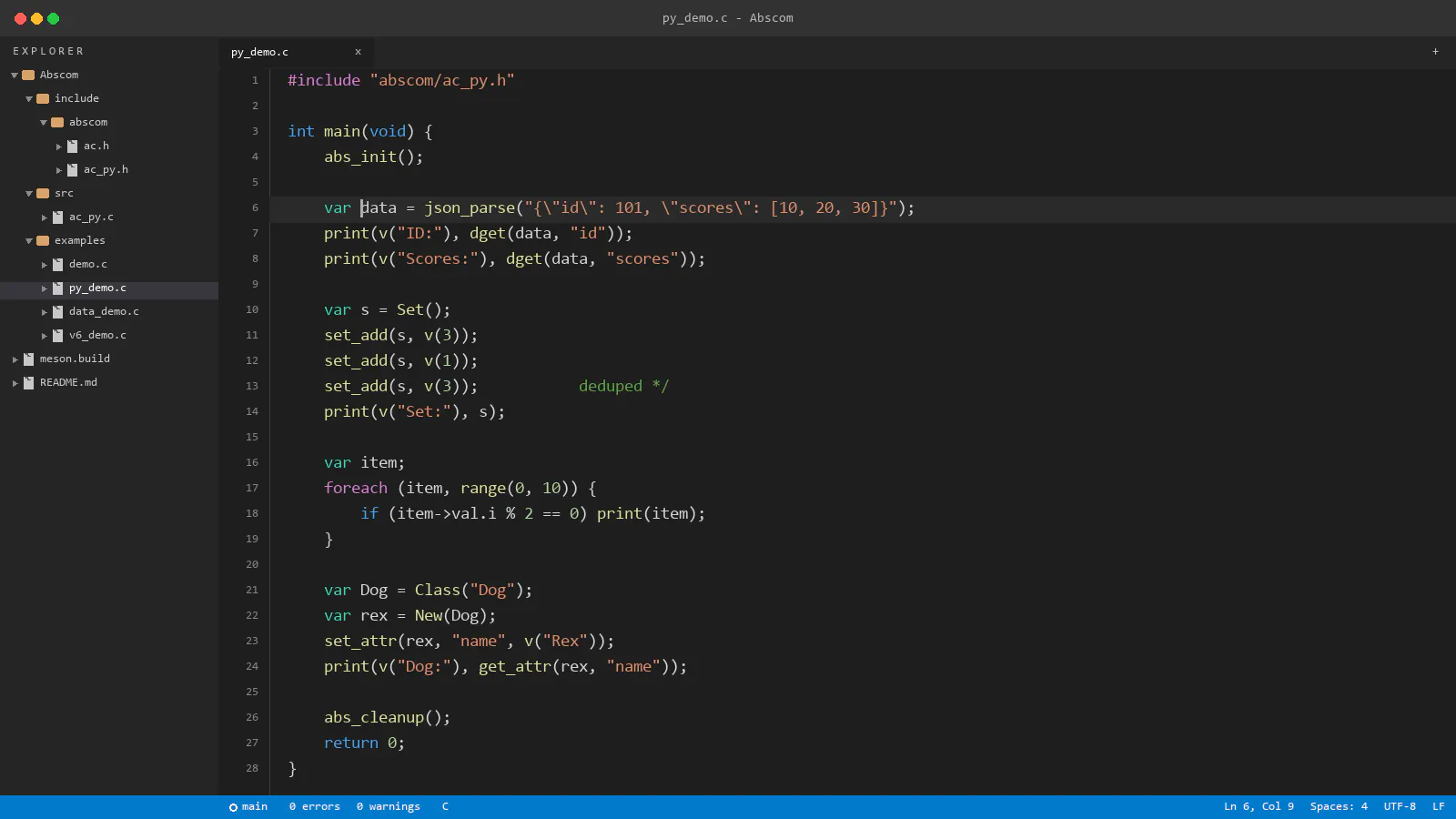Image resolution: width=1456 pixels, height=819 pixels.
Task: Click the src folder icon
Action: [43, 193]
